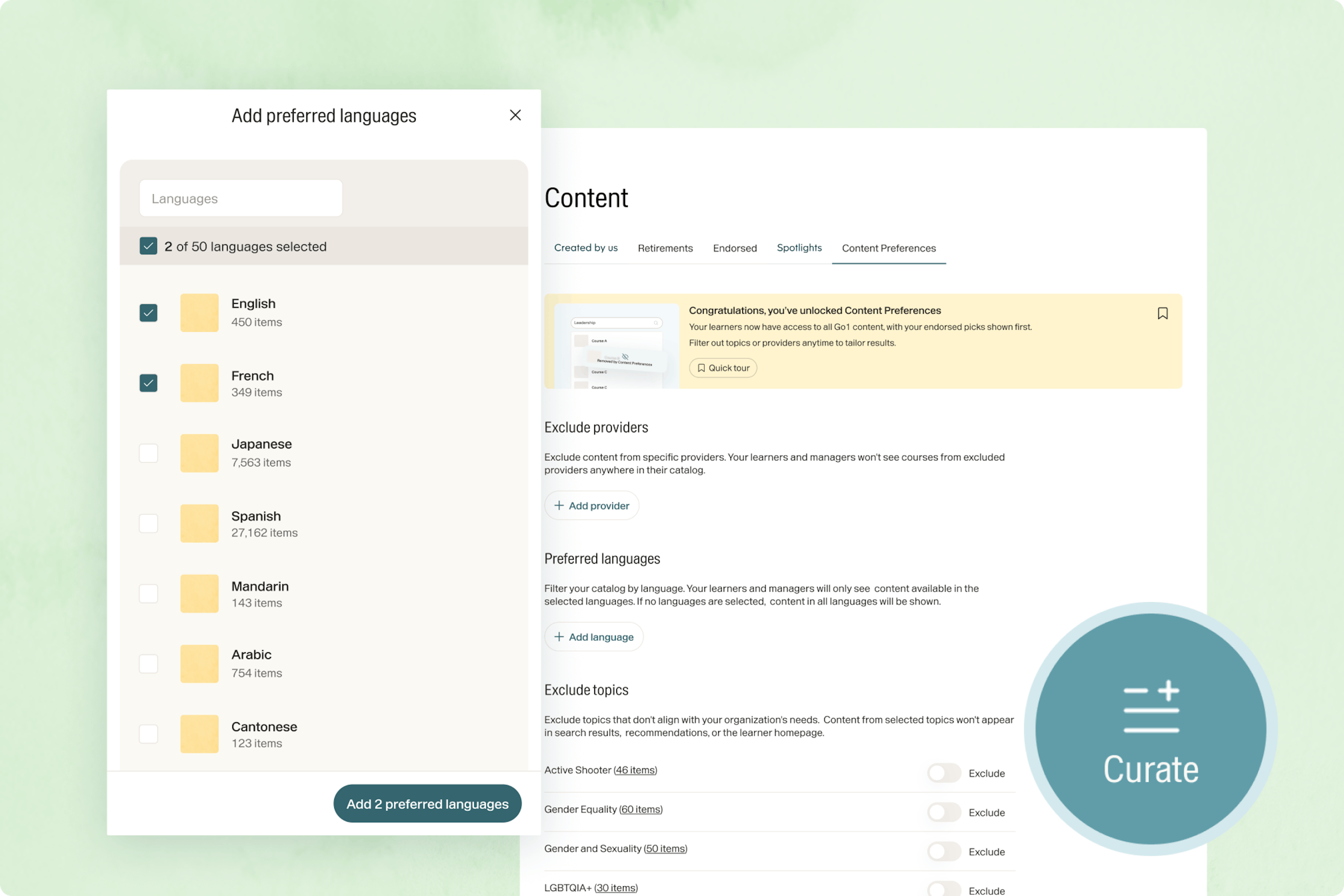1344x896 pixels.
Task: Open the Retirements tab
Action: coord(665,248)
